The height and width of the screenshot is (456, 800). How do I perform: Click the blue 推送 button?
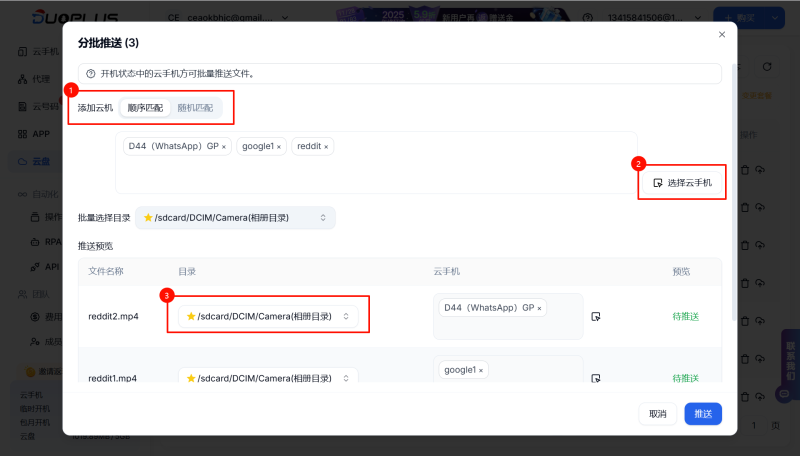pyautogui.click(x=703, y=414)
